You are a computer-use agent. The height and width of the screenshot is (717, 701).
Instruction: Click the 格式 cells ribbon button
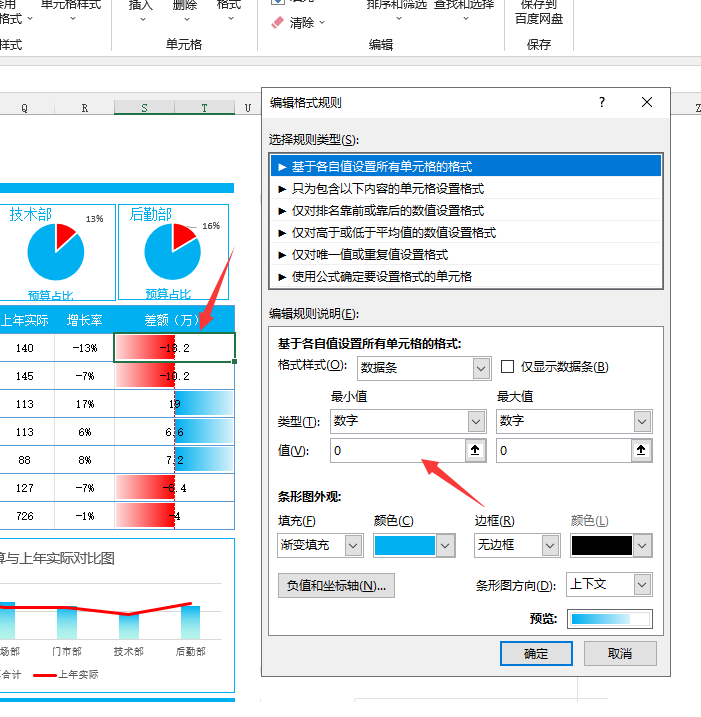[229, 10]
